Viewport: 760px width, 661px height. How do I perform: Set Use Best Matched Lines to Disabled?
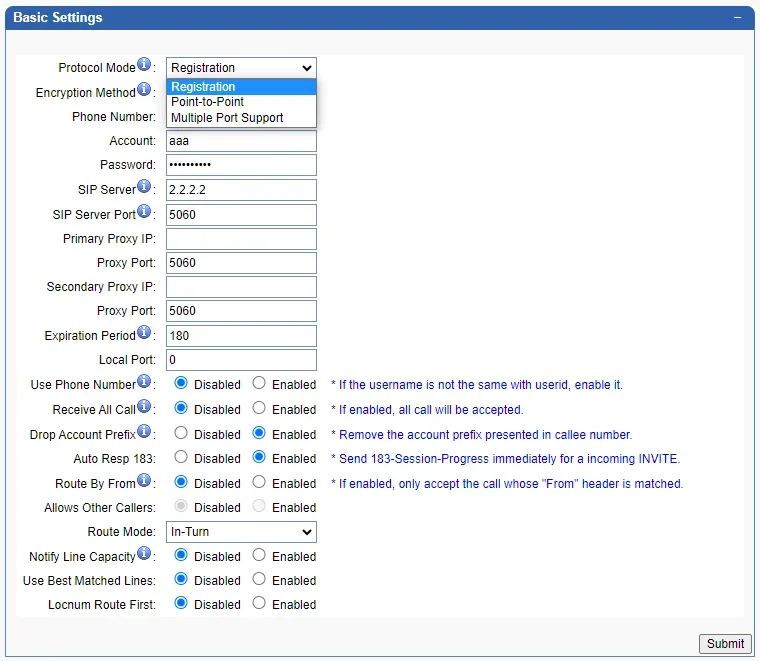coord(181,579)
